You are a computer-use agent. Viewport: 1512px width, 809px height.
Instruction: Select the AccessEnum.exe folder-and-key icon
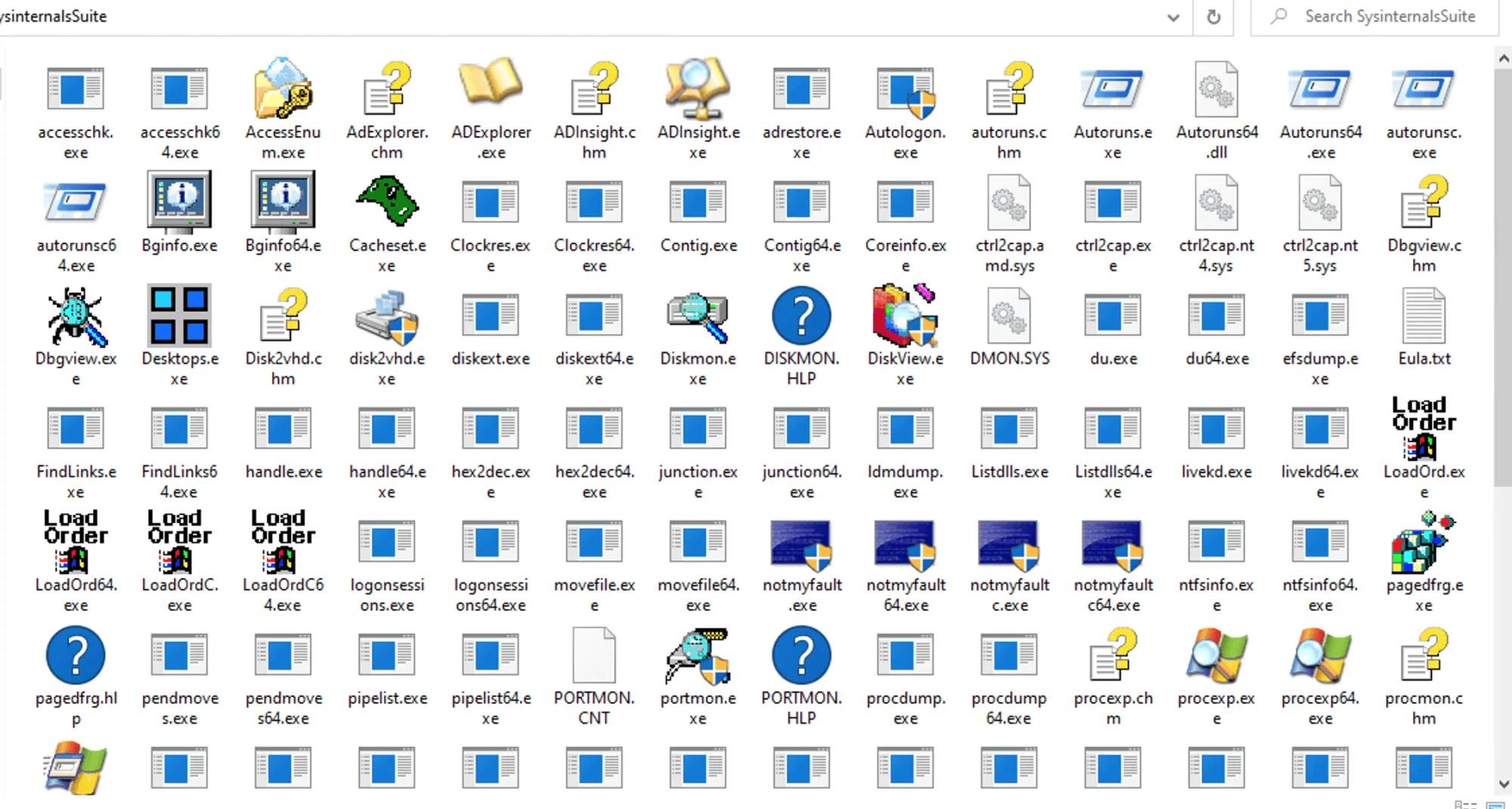coord(283,88)
